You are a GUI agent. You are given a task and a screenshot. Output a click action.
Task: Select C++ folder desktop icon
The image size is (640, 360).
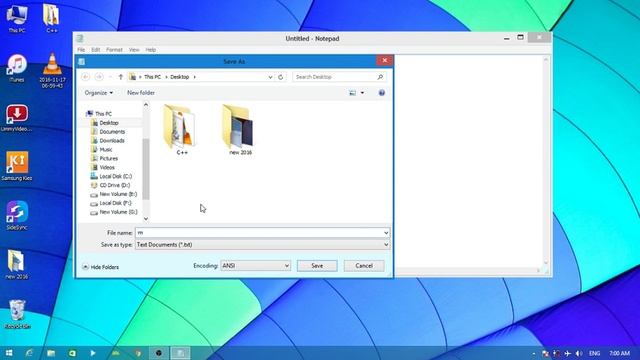pyautogui.click(x=51, y=19)
